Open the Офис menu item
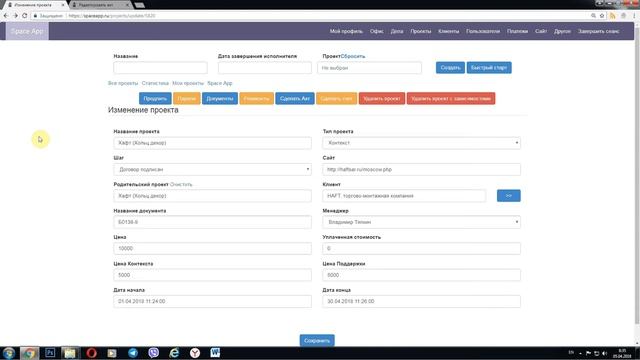 pyautogui.click(x=376, y=31)
